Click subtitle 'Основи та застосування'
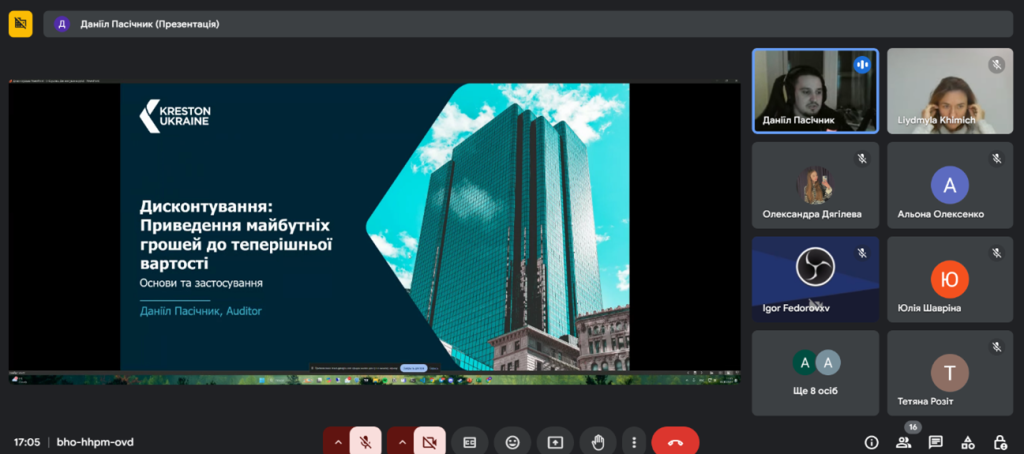 click(201, 284)
